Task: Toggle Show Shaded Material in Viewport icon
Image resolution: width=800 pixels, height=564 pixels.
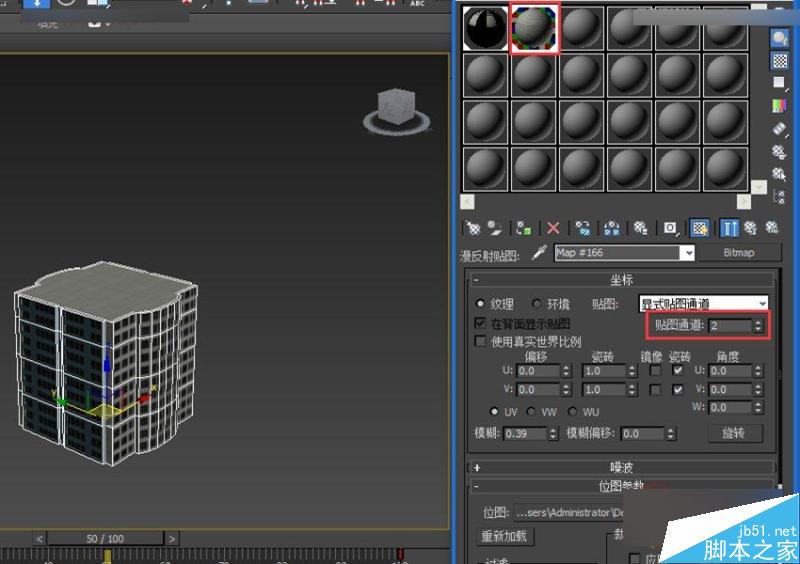Action: 699,228
